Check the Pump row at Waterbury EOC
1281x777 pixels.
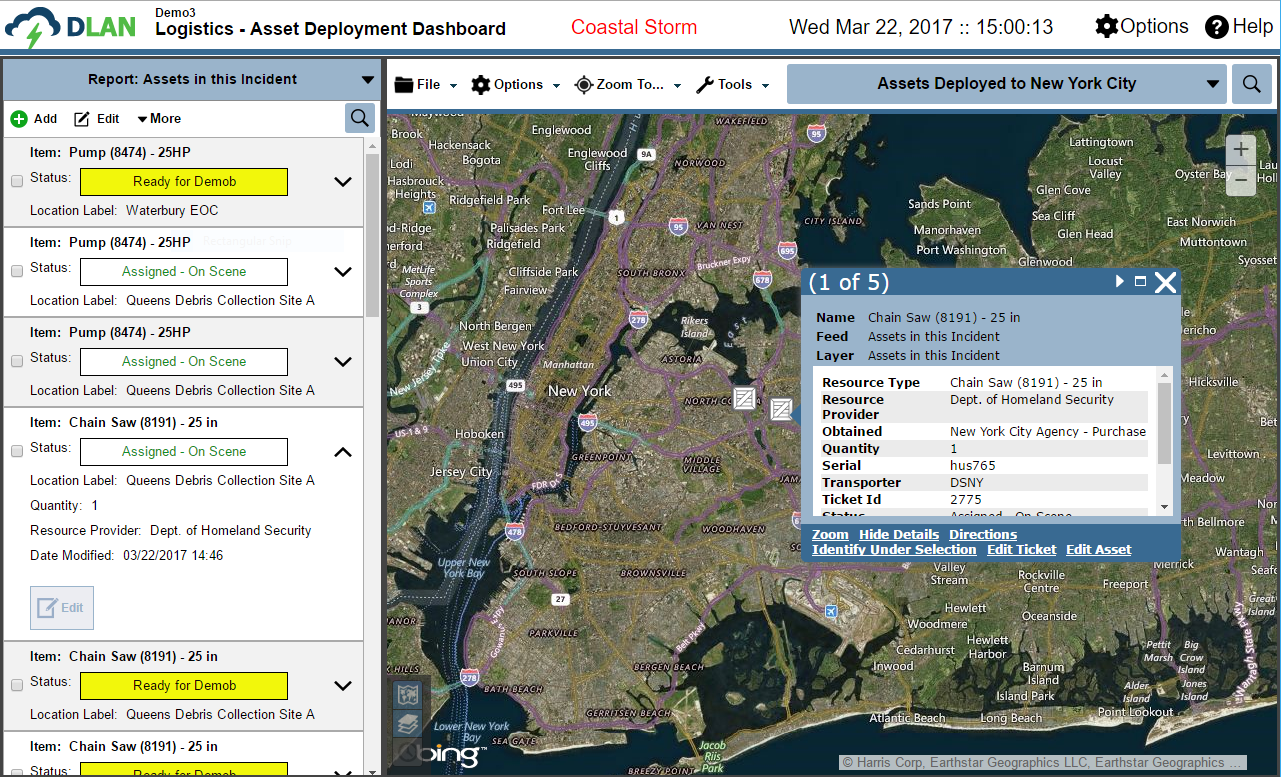coord(17,182)
